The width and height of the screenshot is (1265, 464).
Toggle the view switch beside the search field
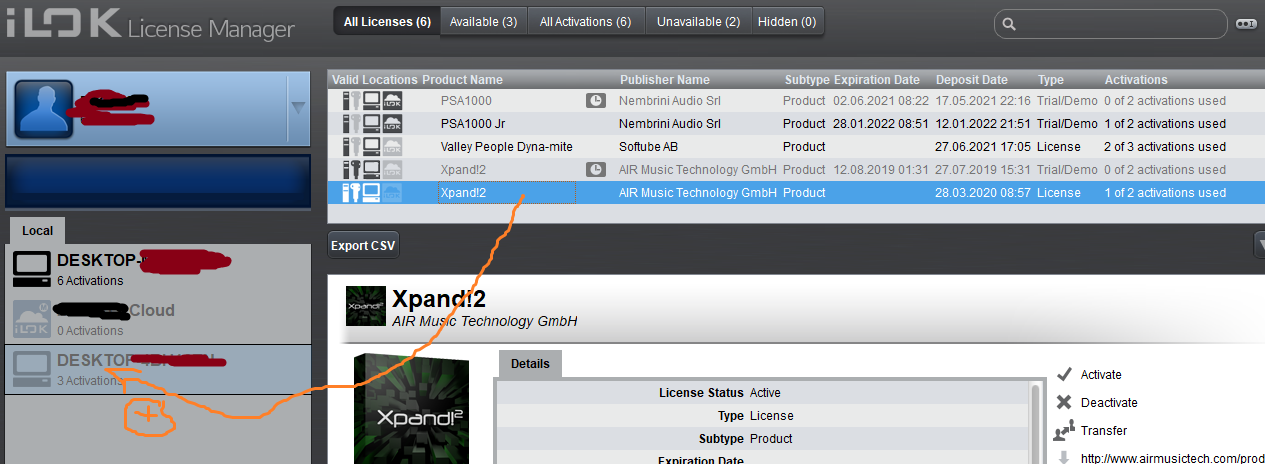[1246, 24]
